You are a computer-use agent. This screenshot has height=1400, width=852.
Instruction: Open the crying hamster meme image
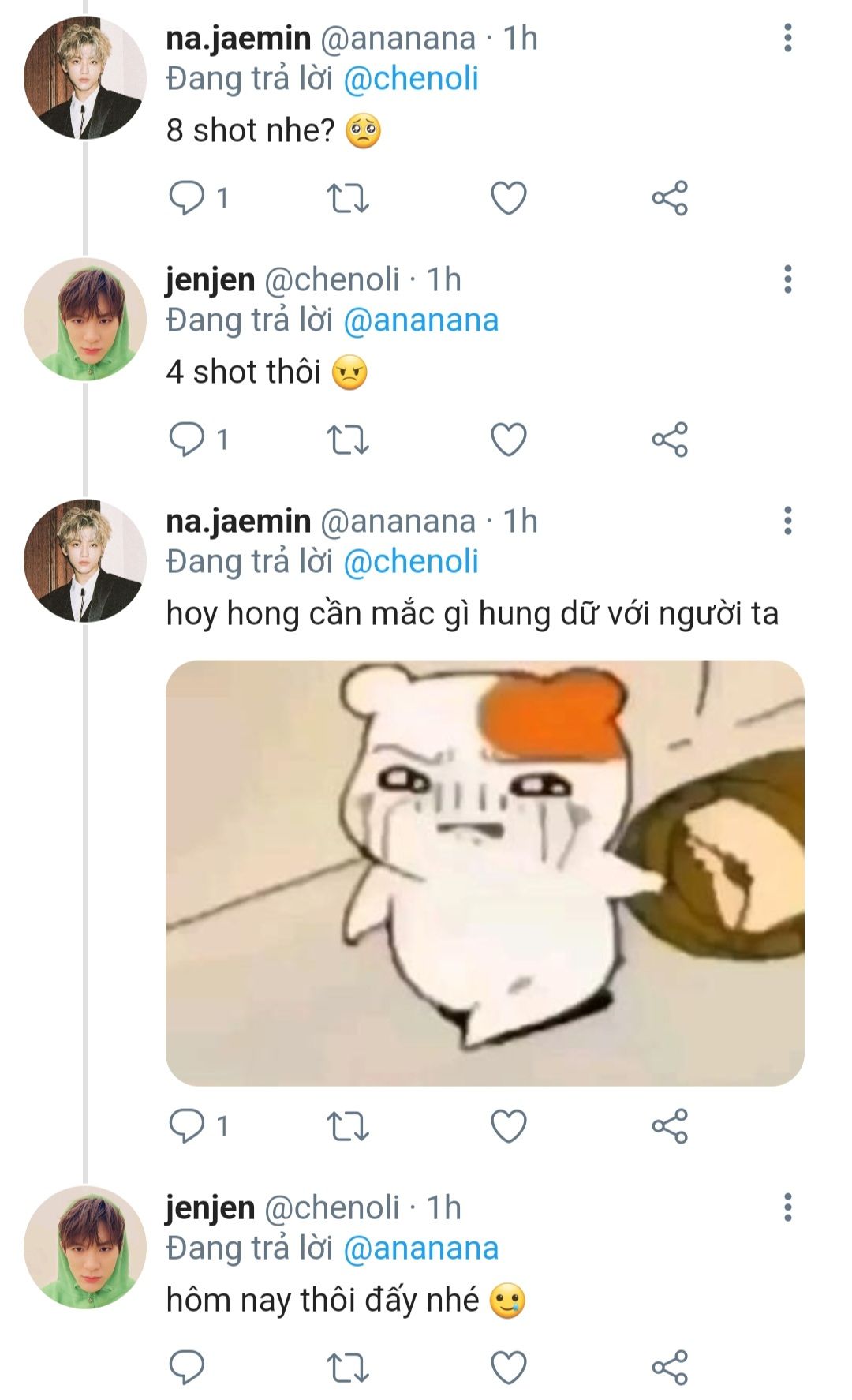click(484, 873)
